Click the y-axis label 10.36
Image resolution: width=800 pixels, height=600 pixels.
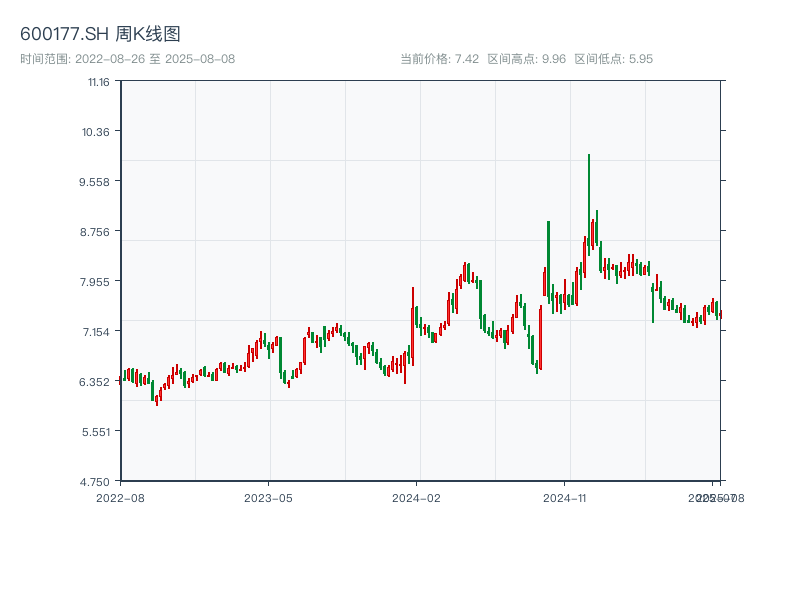point(96,132)
